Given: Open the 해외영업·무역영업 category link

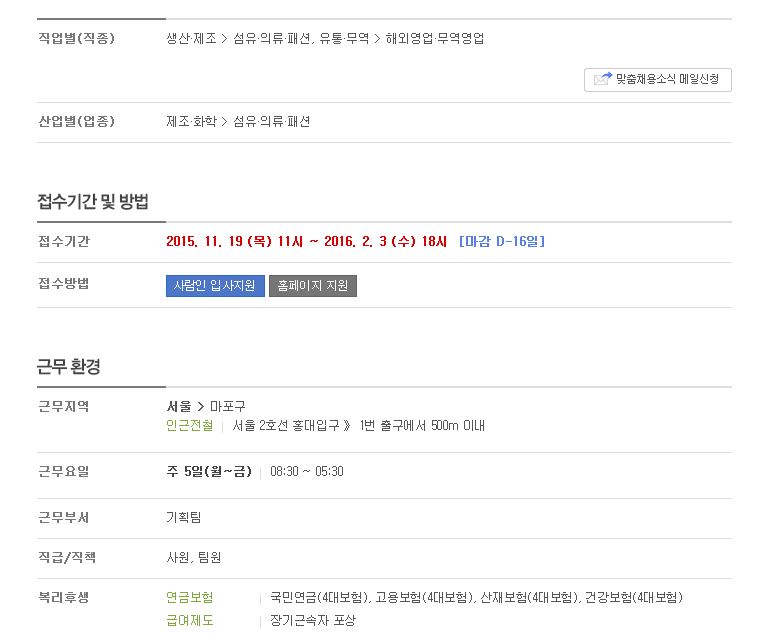Looking at the screenshot, I should pyautogui.click(x=434, y=39).
